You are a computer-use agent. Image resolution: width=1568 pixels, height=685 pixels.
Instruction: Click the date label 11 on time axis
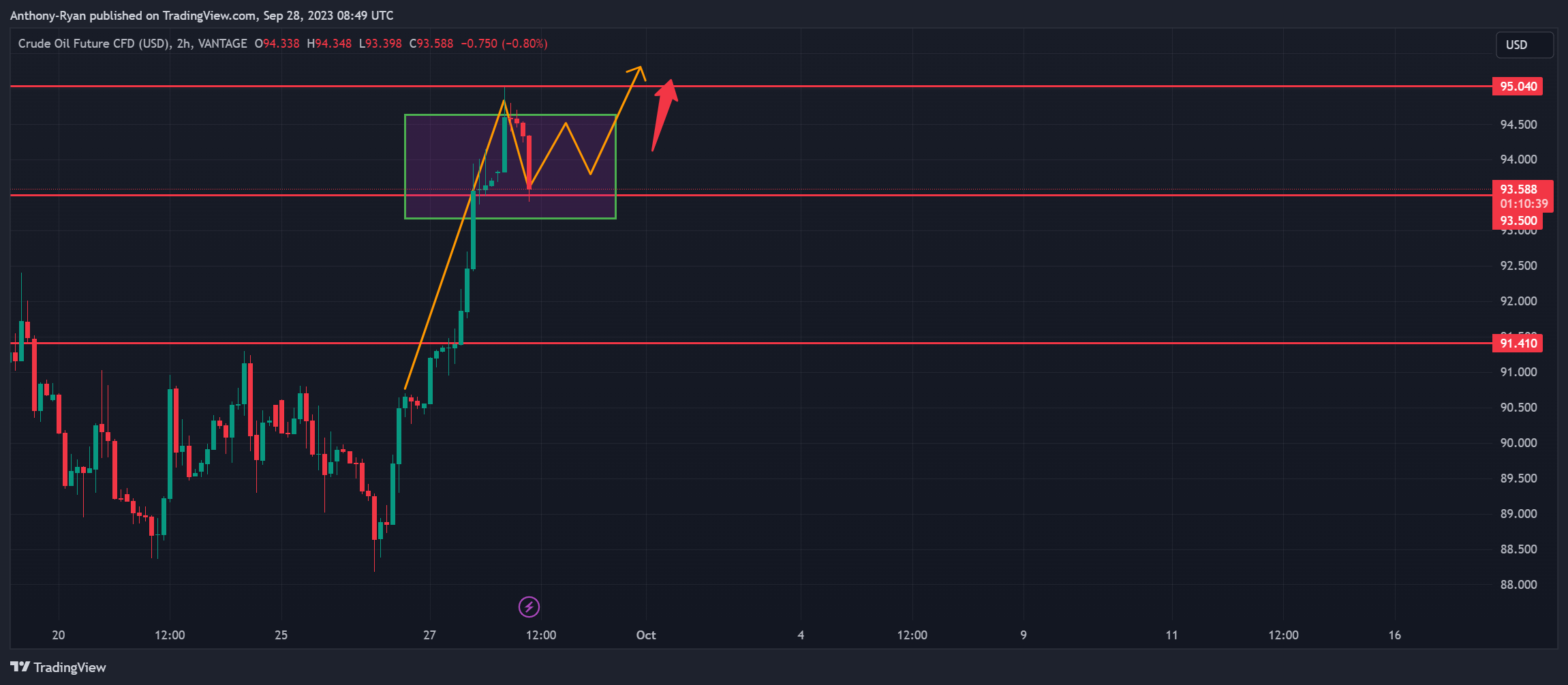point(1171,635)
